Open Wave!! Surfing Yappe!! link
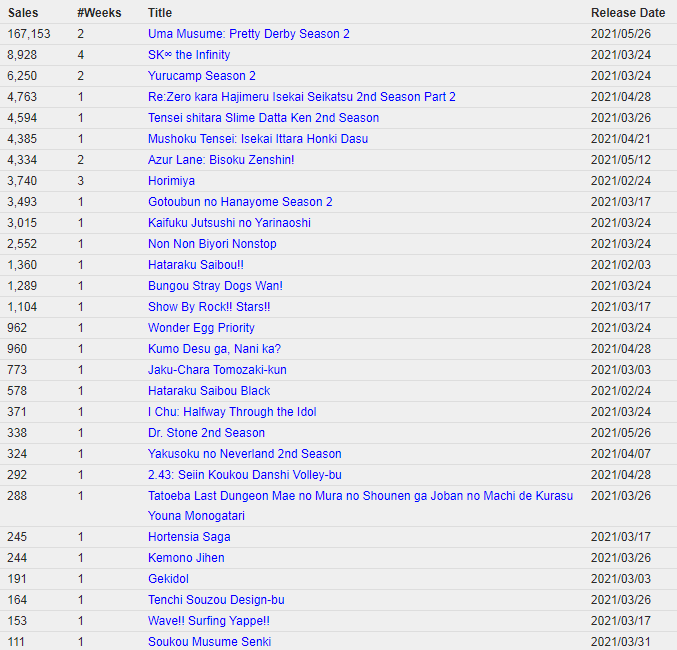 pos(209,621)
